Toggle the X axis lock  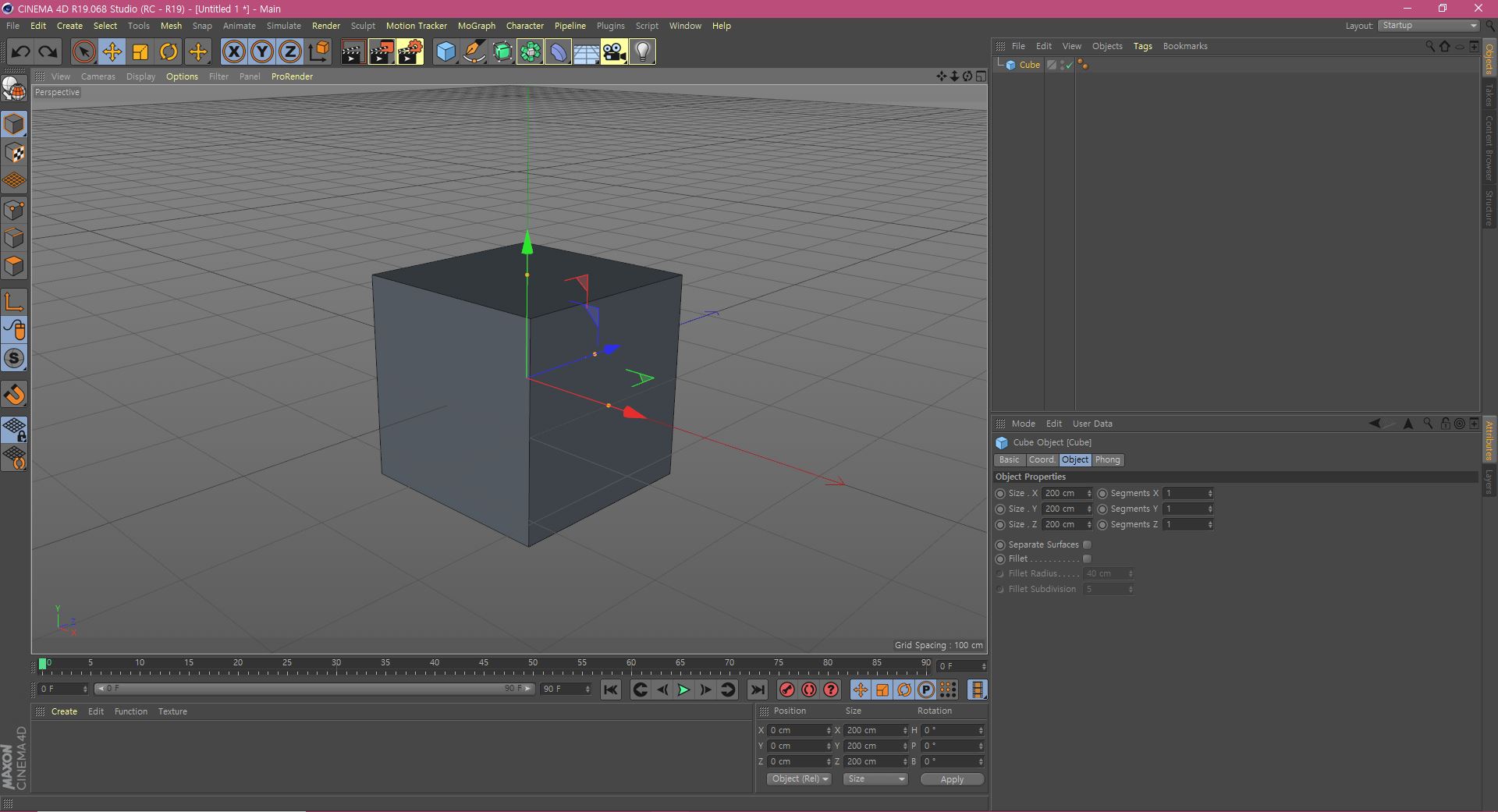click(233, 52)
